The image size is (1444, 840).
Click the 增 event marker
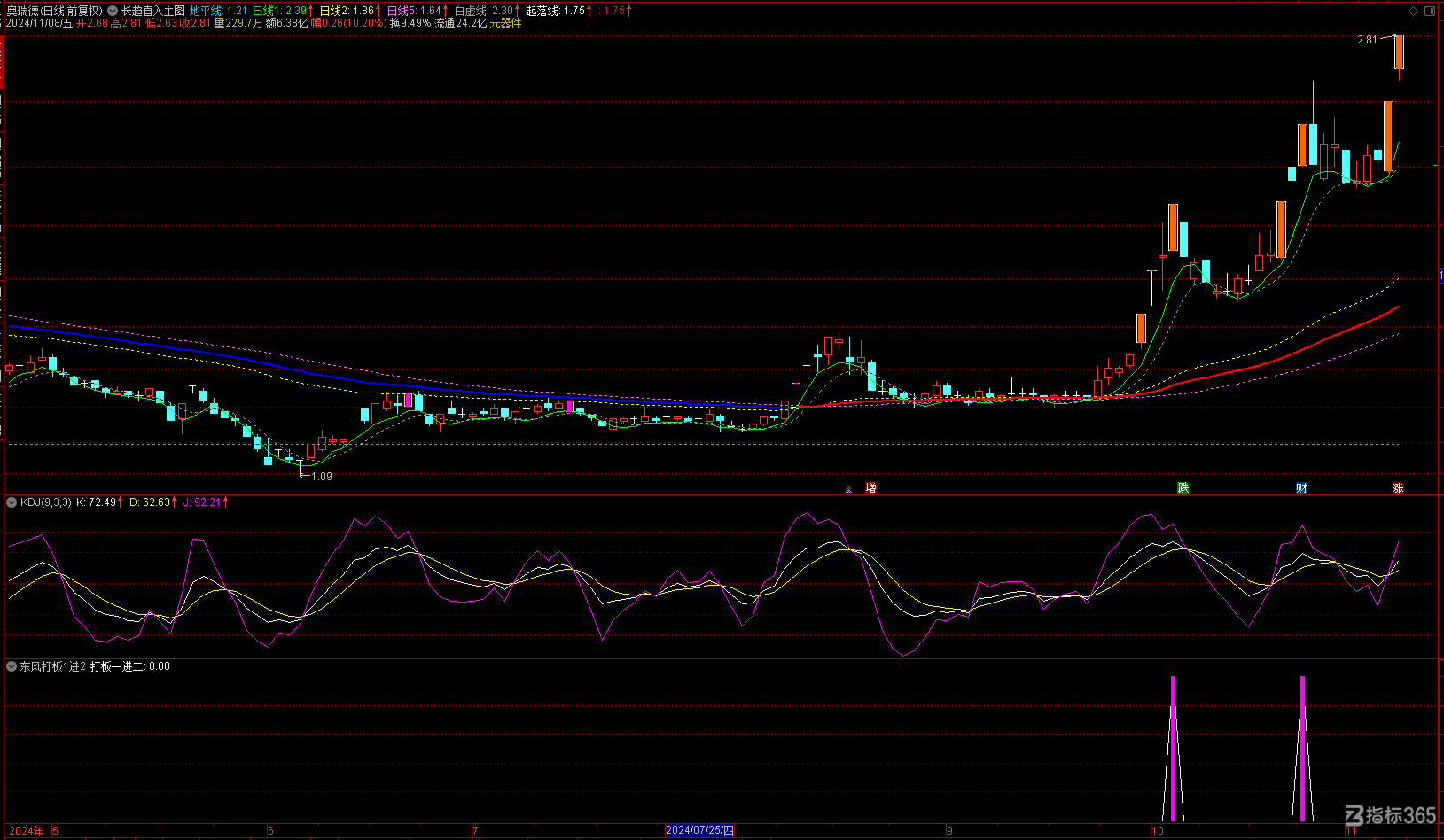[x=871, y=488]
